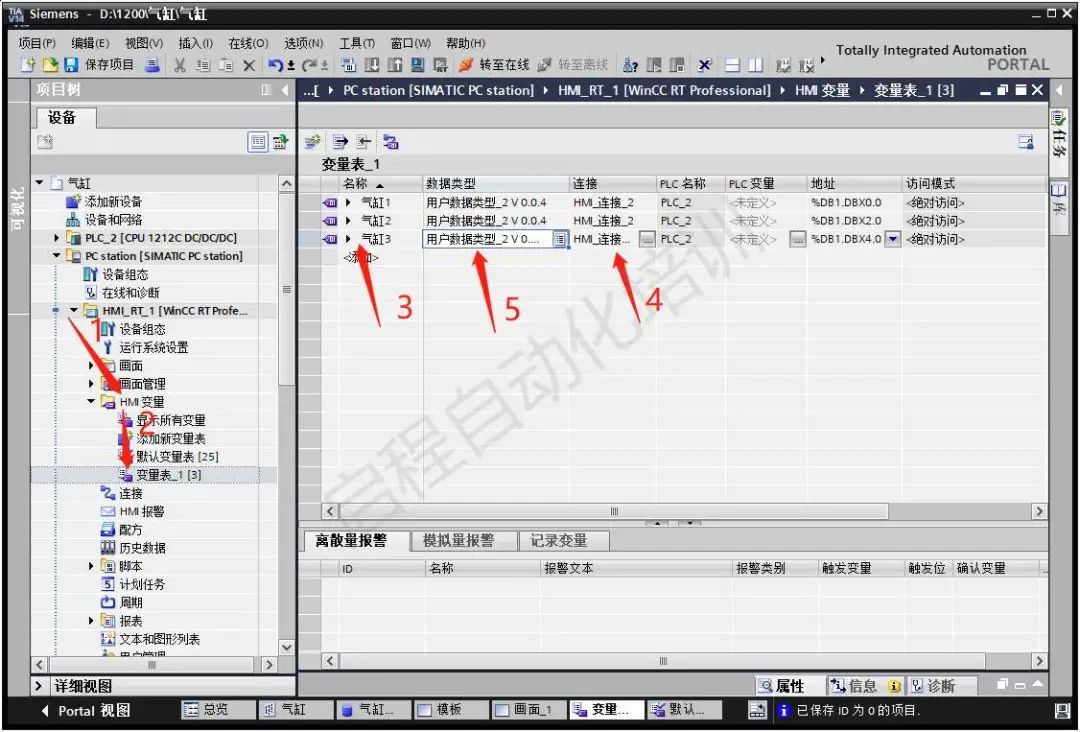Click browse button in 气缸3 PLC 变量 cell
Image resolution: width=1080 pixels, height=732 pixels.
pos(798,239)
